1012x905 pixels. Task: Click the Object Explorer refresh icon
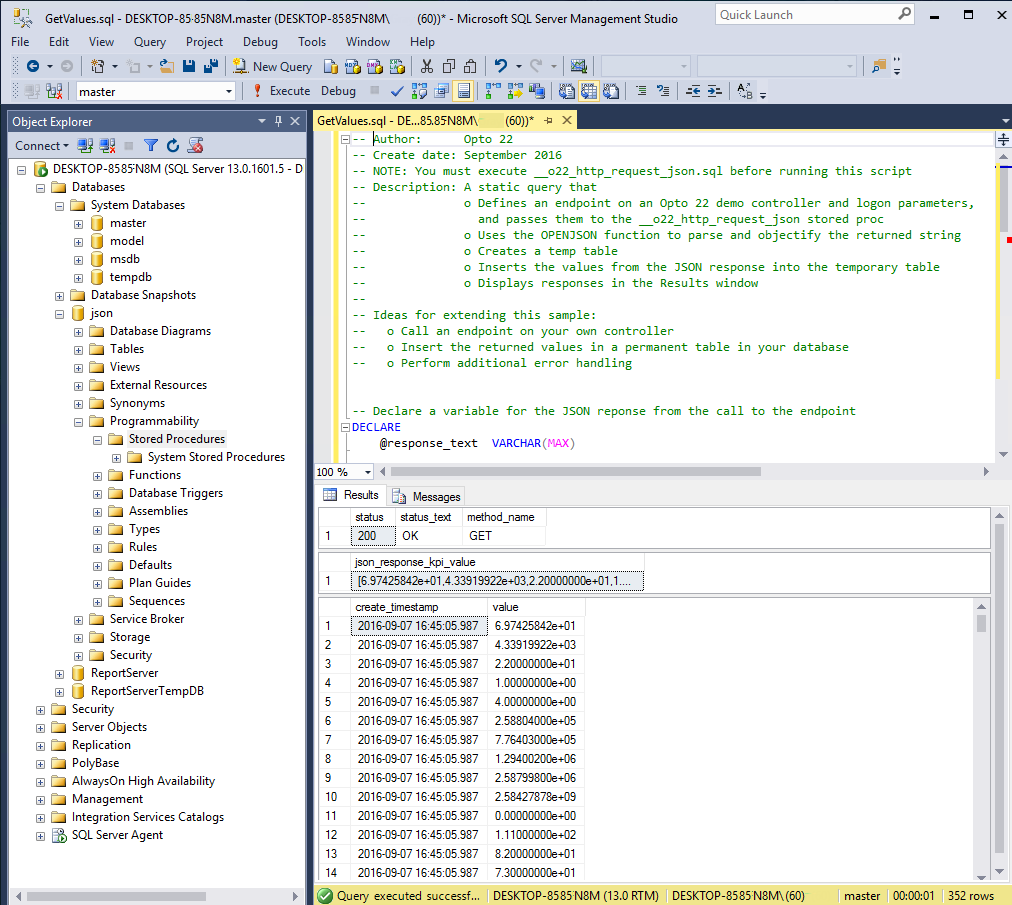tap(173, 146)
